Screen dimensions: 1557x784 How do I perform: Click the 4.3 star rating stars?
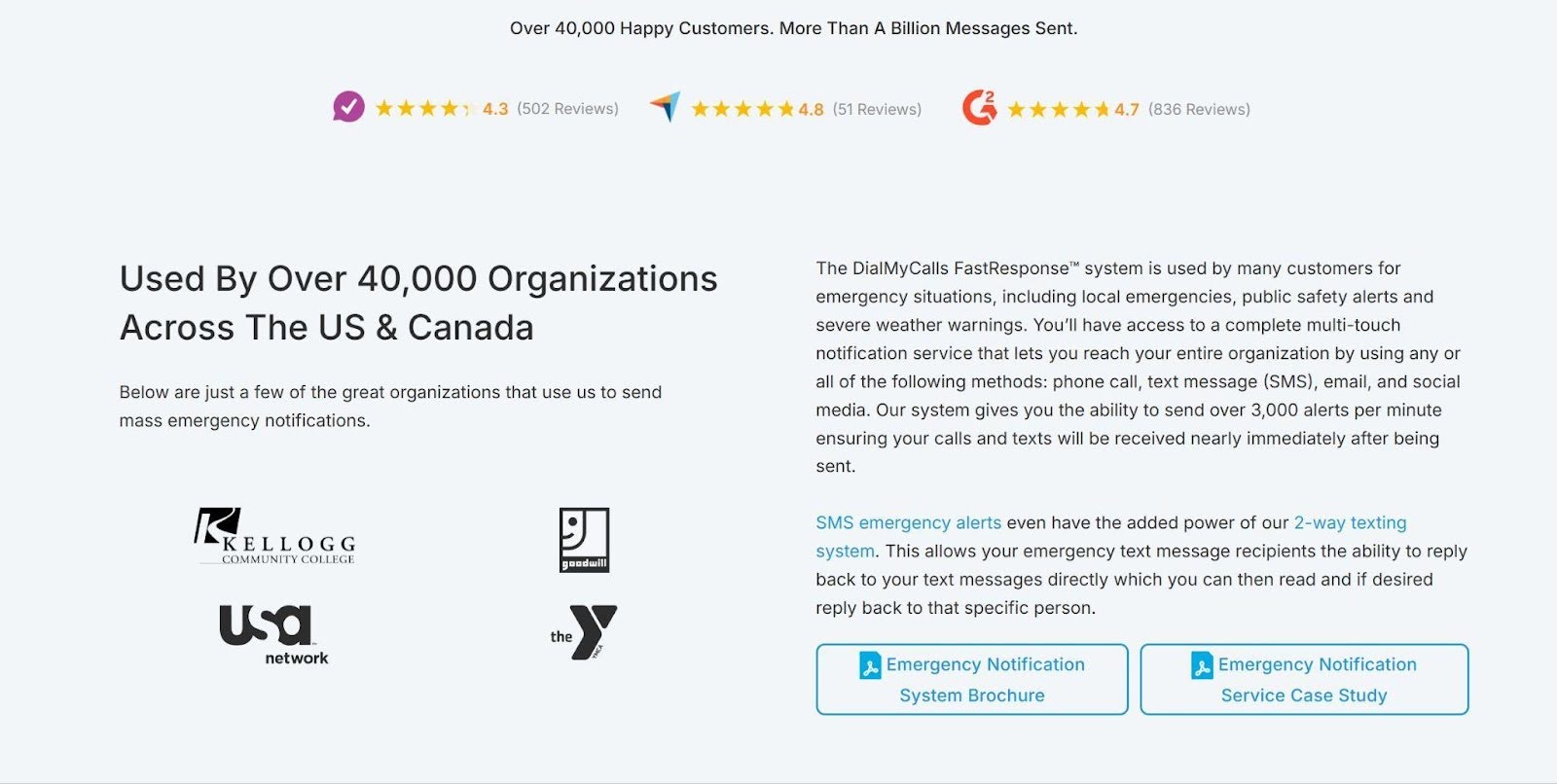click(425, 109)
